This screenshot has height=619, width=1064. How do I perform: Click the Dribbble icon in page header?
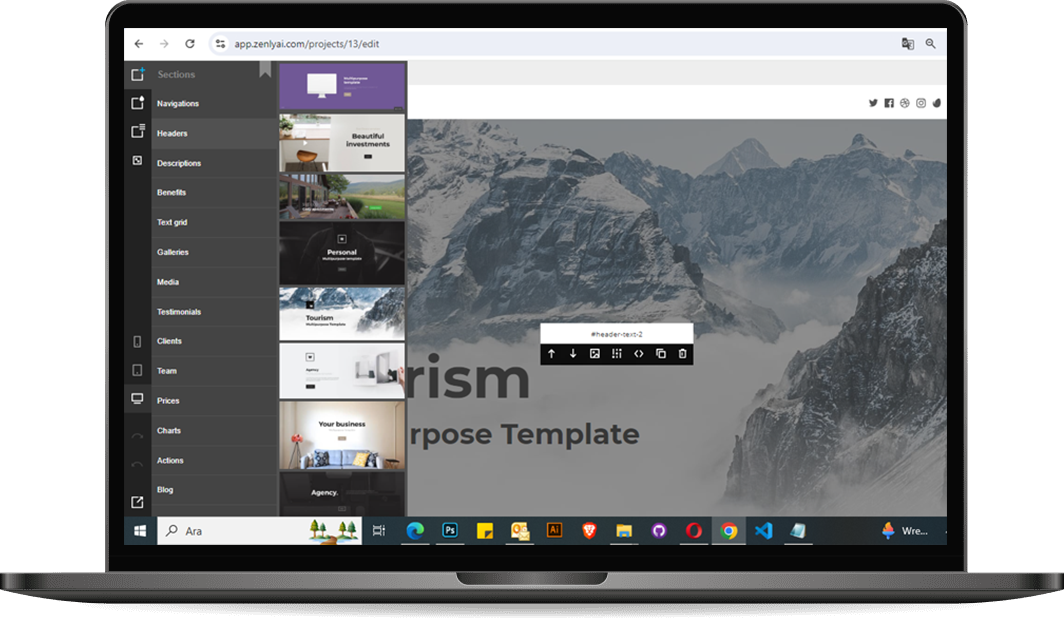905,103
